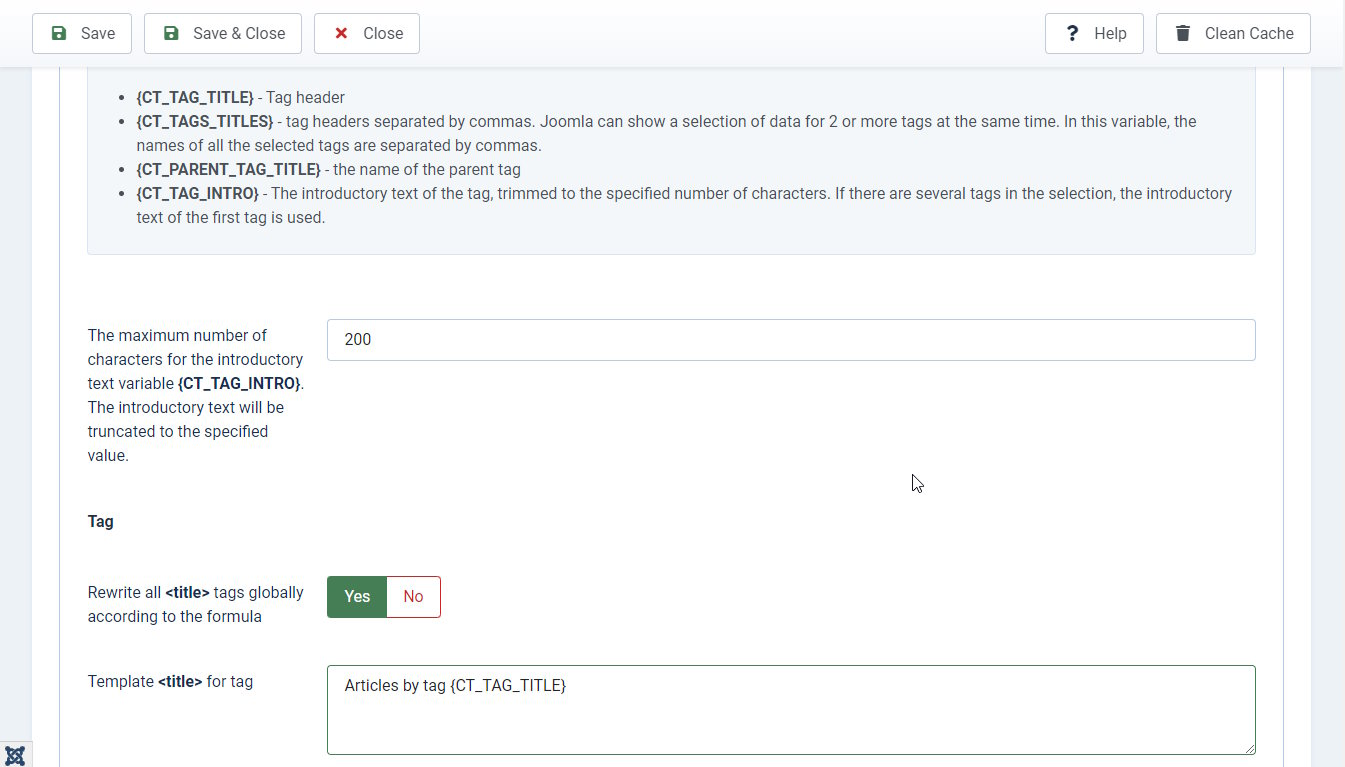Click the red X icon on Close
Viewport: 1345px width, 767px height.
[x=341, y=33]
